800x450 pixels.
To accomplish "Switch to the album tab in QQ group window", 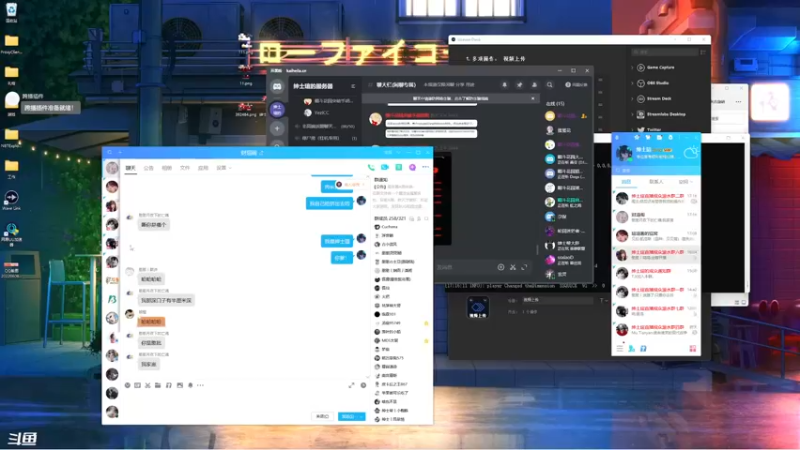I will pos(166,168).
